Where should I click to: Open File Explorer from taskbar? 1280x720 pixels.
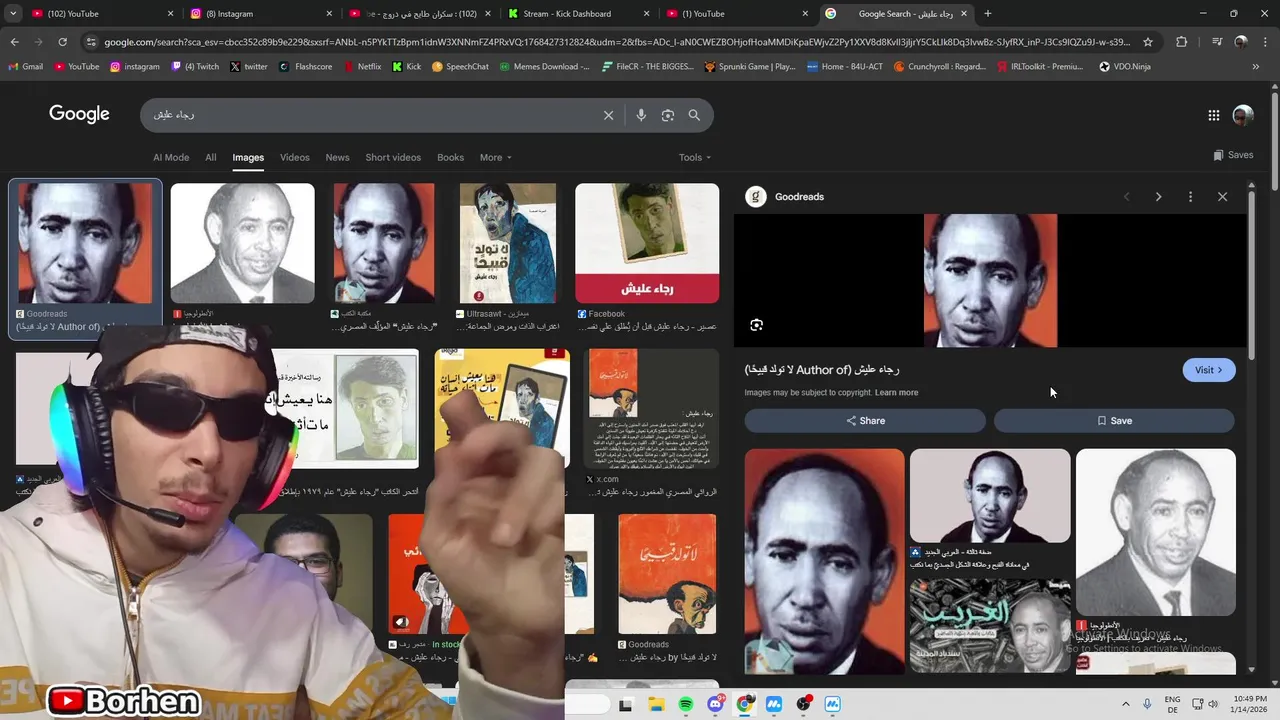[657, 705]
